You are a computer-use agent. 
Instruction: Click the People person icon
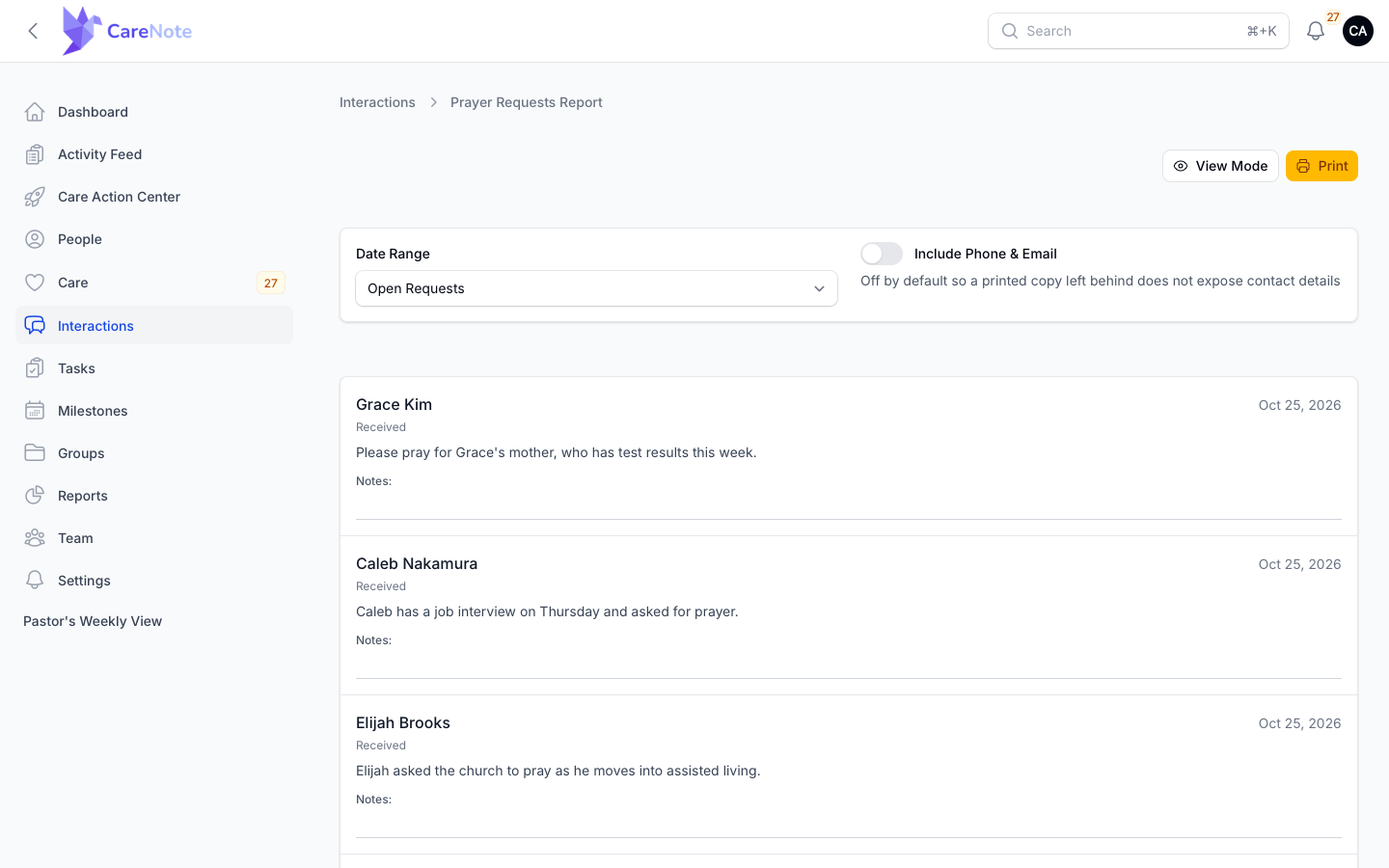tap(35, 239)
